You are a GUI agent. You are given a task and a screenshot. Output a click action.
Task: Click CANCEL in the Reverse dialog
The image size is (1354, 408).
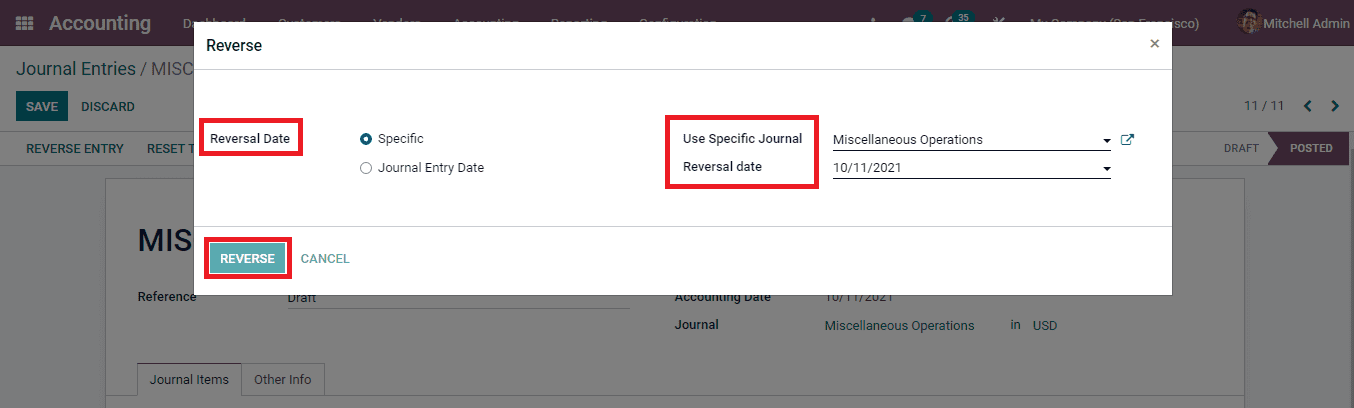tap(325, 259)
